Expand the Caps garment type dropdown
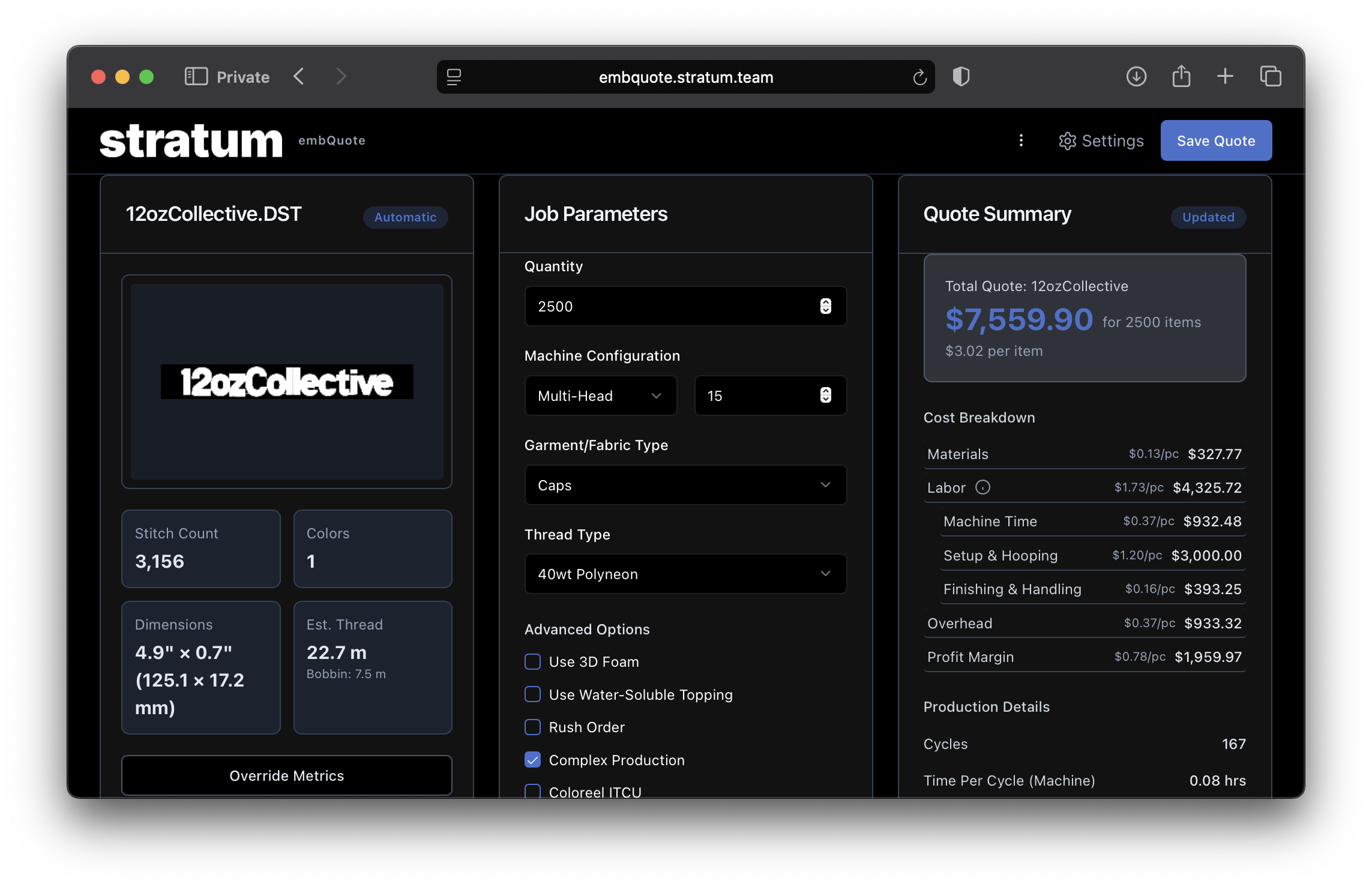 (x=685, y=485)
